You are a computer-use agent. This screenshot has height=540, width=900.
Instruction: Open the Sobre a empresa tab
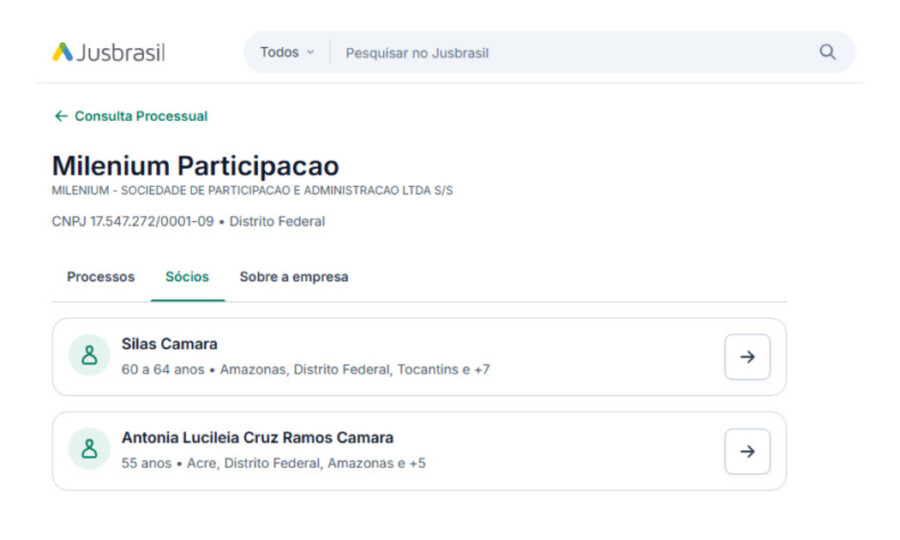[294, 277]
